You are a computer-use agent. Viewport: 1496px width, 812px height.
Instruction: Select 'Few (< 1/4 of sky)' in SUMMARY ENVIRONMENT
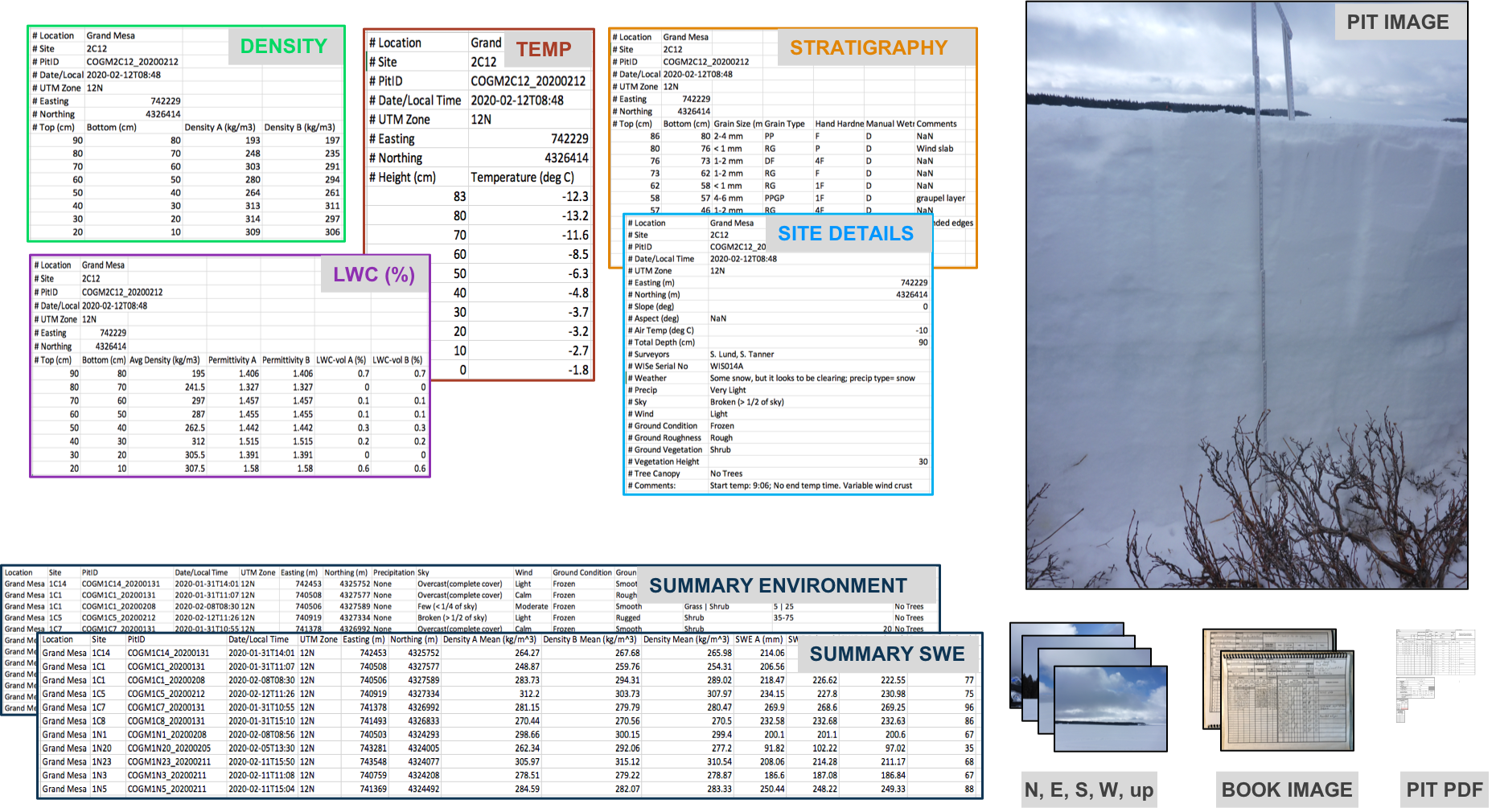pyautogui.click(x=447, y=606)
